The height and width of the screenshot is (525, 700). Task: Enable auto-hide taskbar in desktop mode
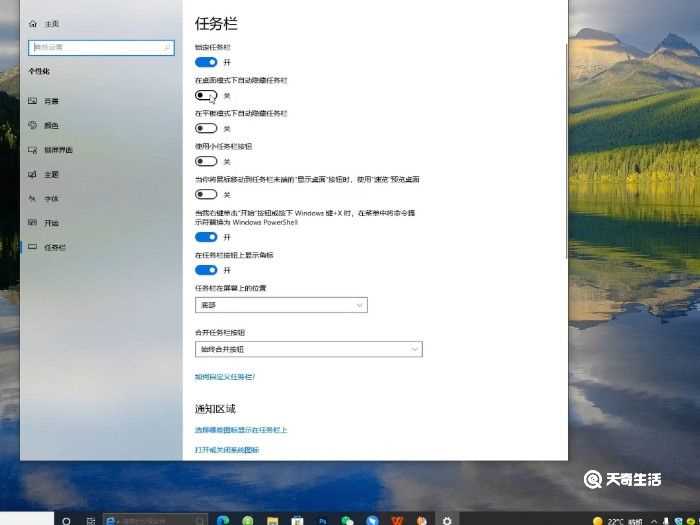(x=206, y=95)
